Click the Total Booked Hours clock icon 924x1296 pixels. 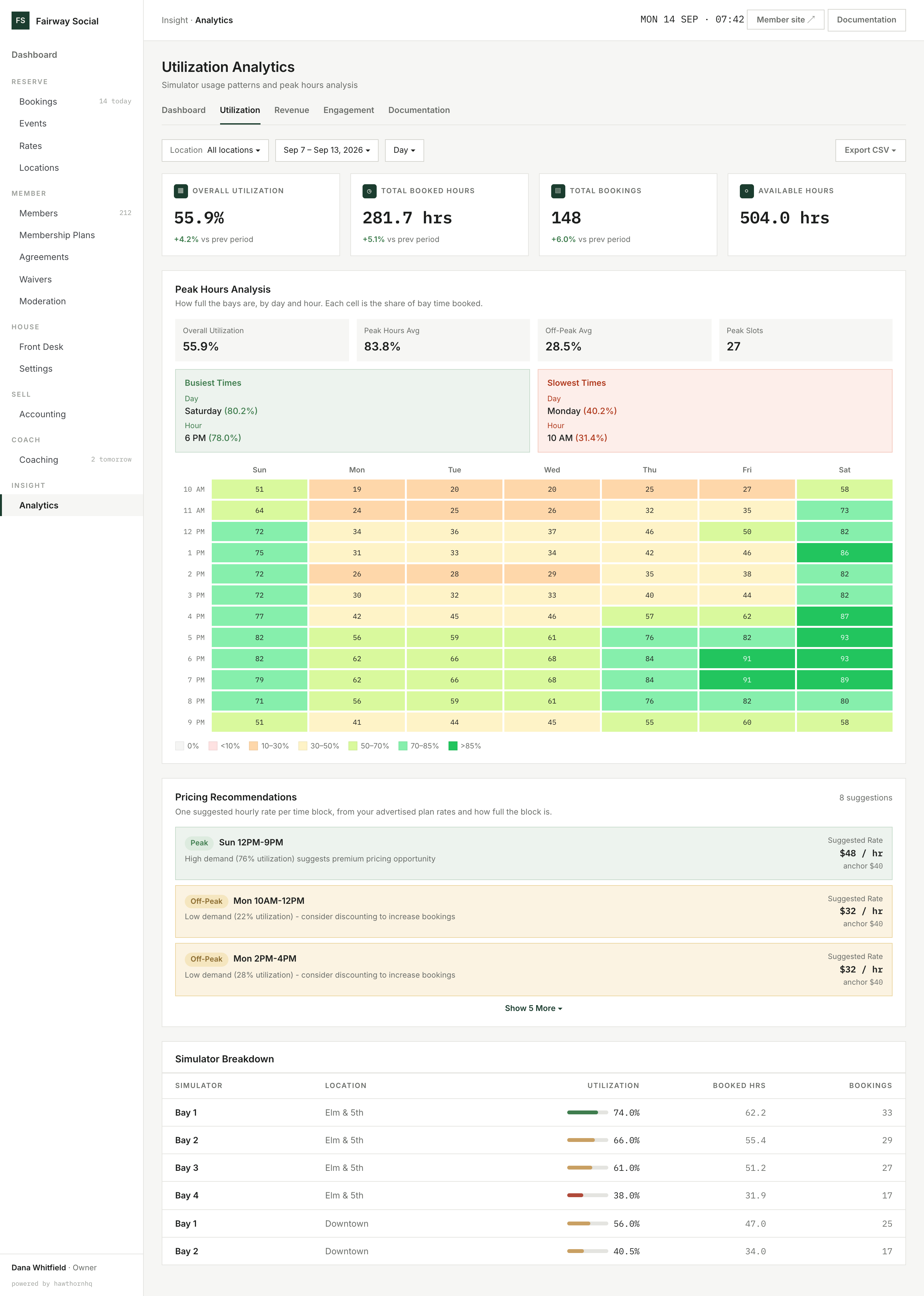coord(369,191)
